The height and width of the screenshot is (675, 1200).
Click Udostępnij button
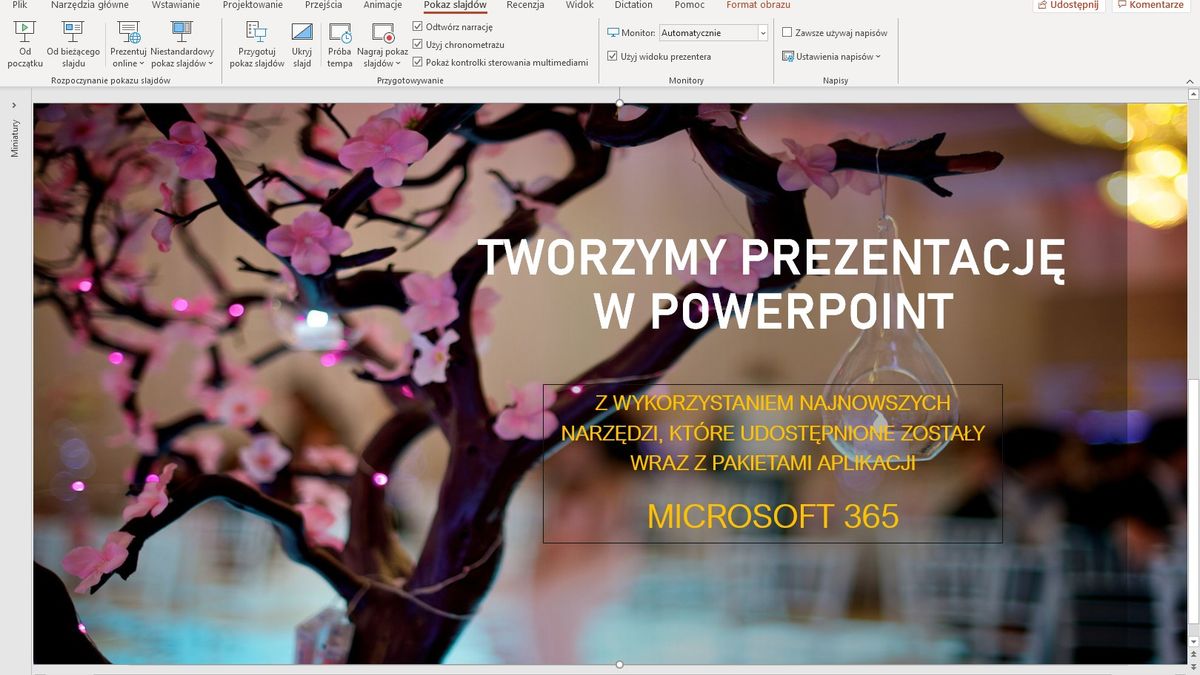tap(1068, 5)
